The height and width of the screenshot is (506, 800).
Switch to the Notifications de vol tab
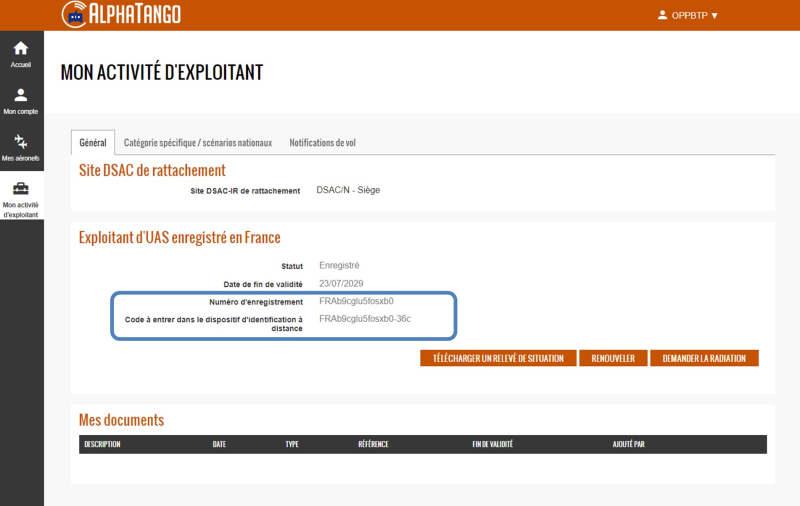click(322, 143)
